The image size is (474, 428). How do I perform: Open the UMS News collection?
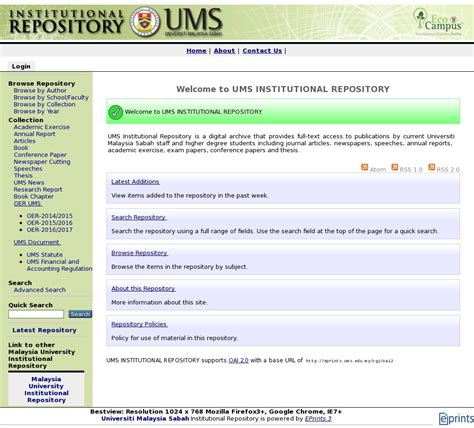tap(29, 183)
